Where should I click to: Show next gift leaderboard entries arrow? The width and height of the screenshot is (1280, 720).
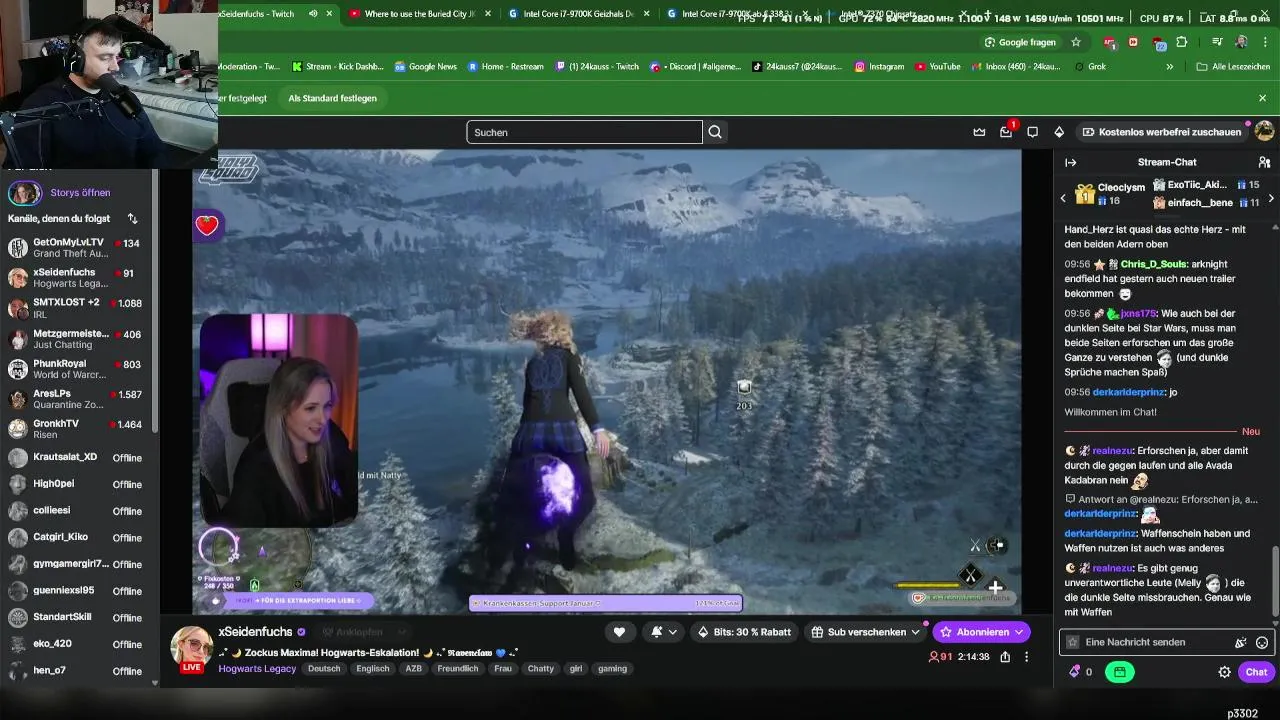pos(1271,198)
